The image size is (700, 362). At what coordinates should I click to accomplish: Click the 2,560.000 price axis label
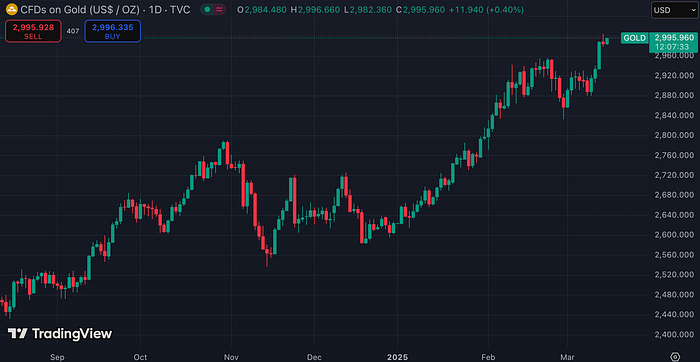tap(673, 254)
